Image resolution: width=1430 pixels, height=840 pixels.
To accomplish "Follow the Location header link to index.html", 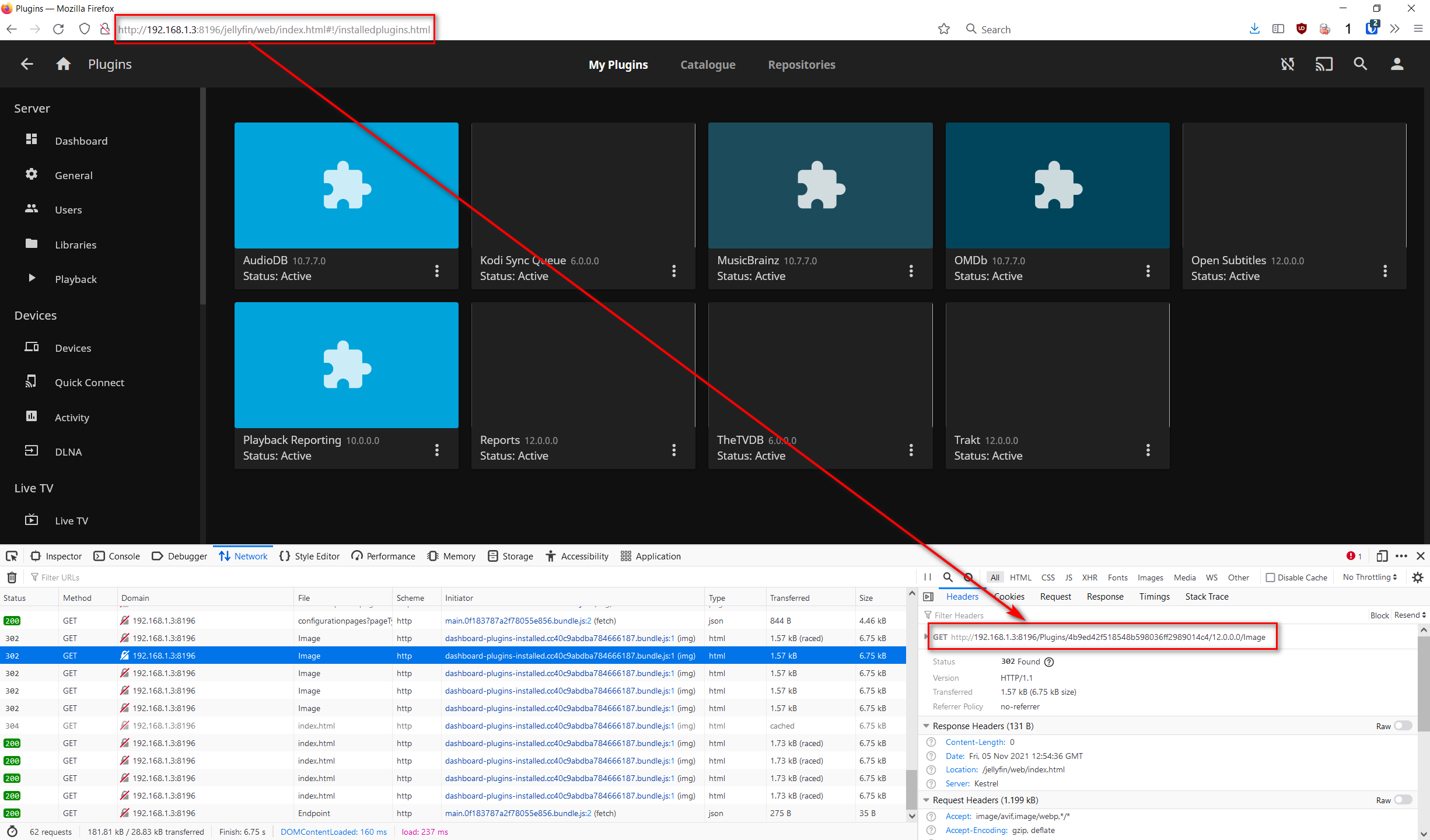I will [x=1023, y=769].
